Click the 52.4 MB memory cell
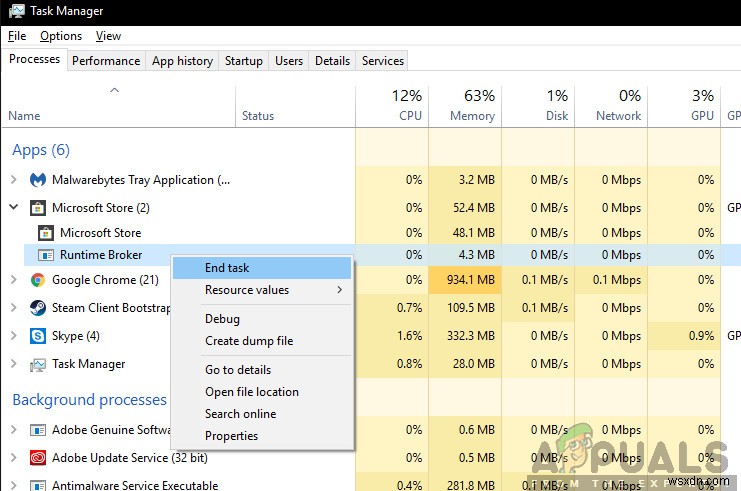 click(465, 208)
